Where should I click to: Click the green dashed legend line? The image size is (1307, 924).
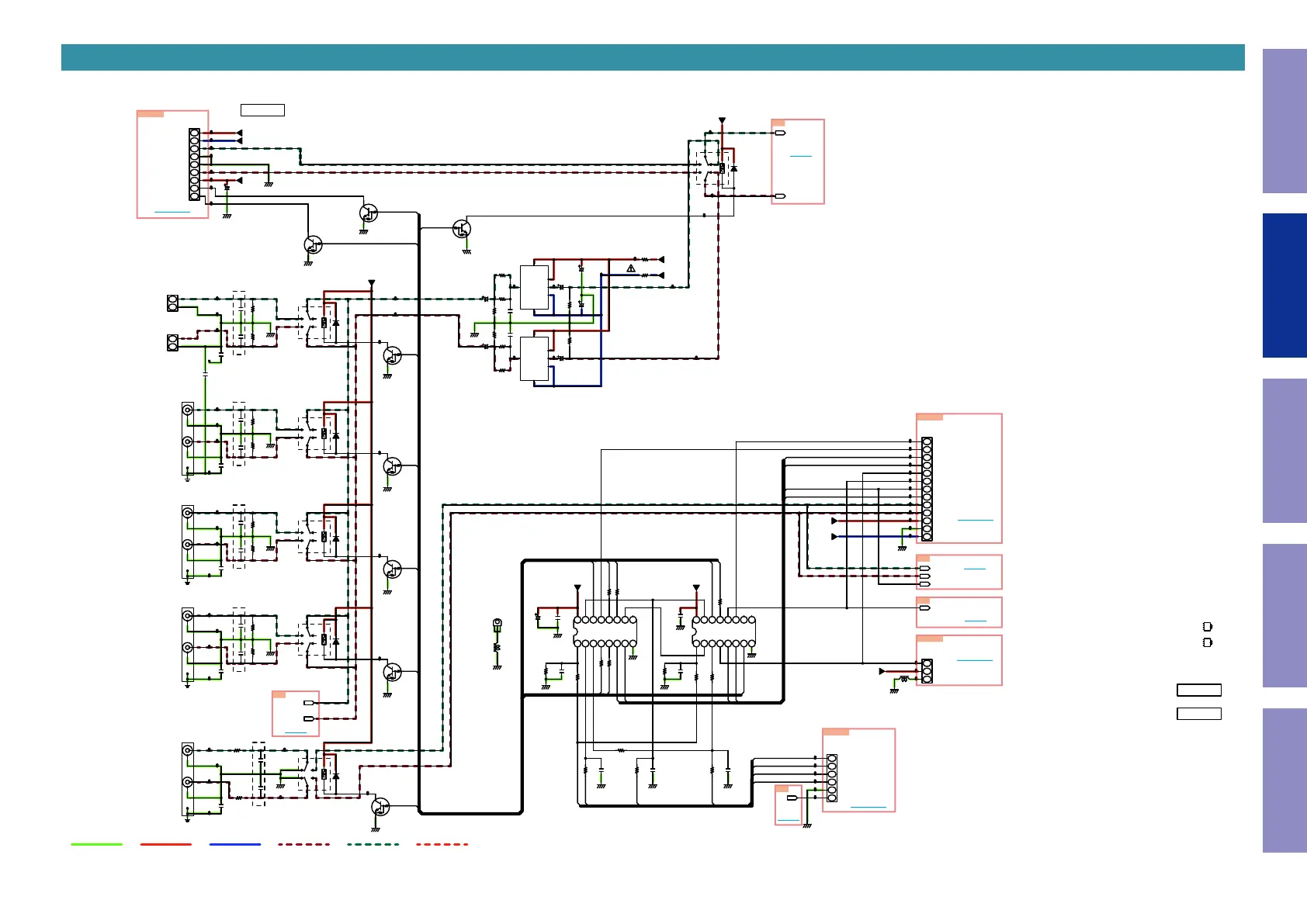(x=373, y=844)
